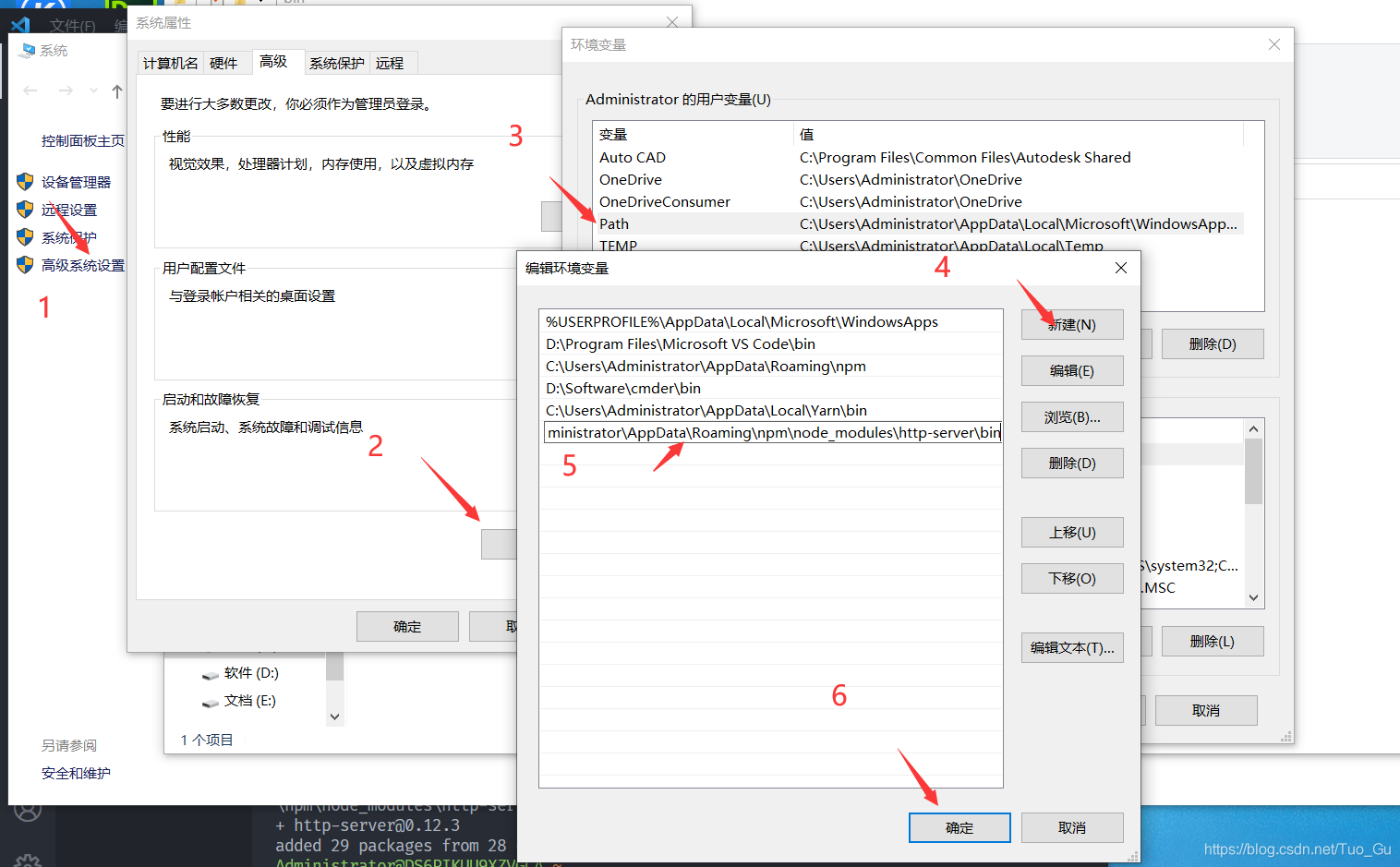Open the recent locations dropdown arrow
1400x867 pixels.
(93, 90)
